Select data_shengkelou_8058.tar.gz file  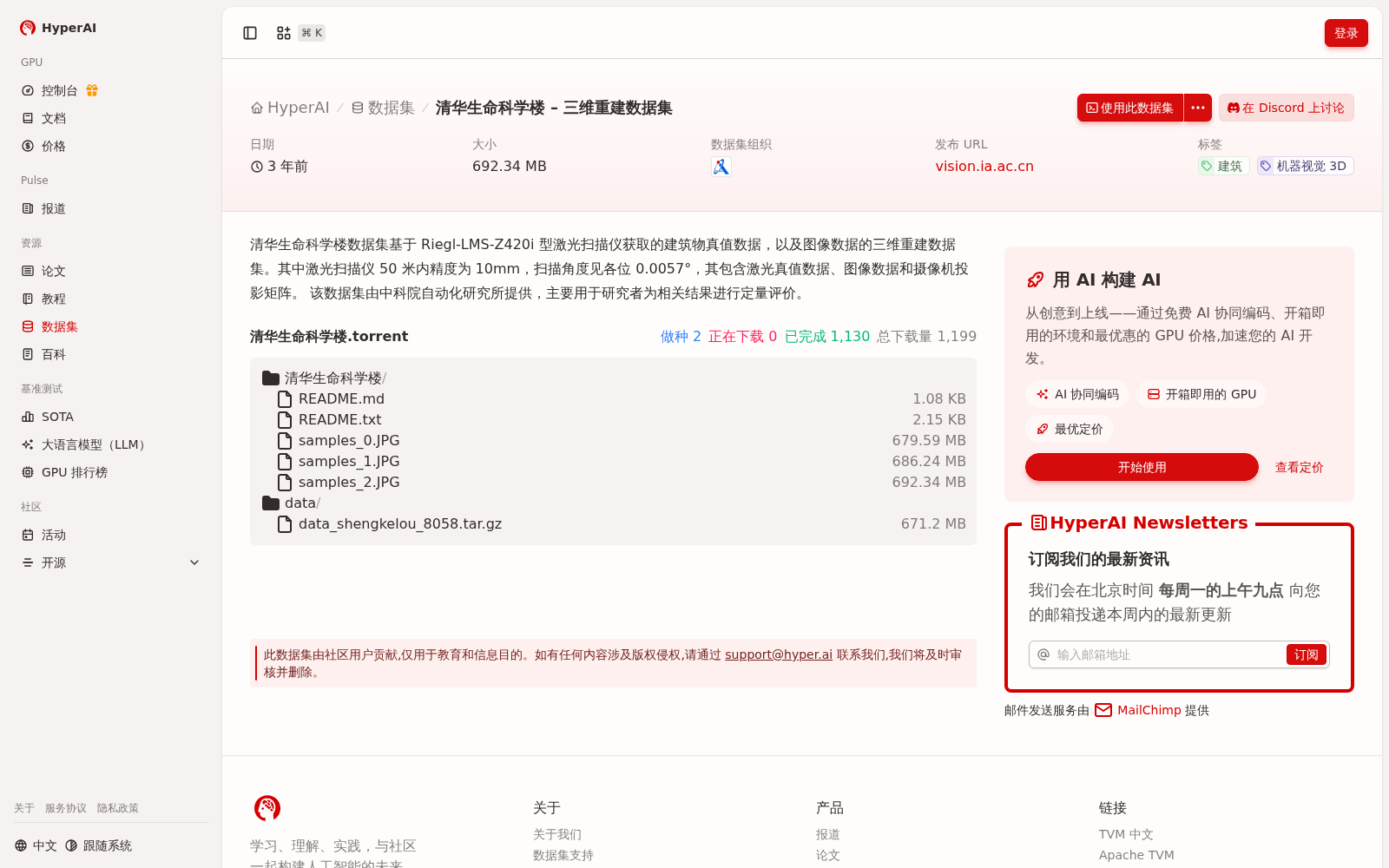click(613, 524)
